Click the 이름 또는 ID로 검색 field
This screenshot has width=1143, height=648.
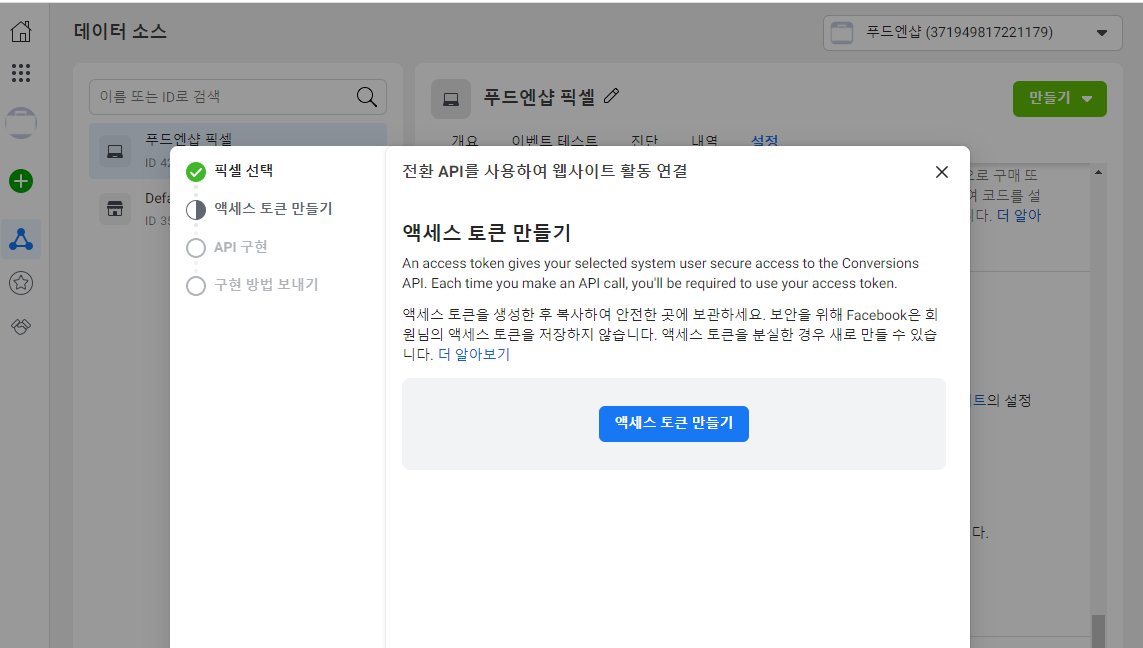238,97
